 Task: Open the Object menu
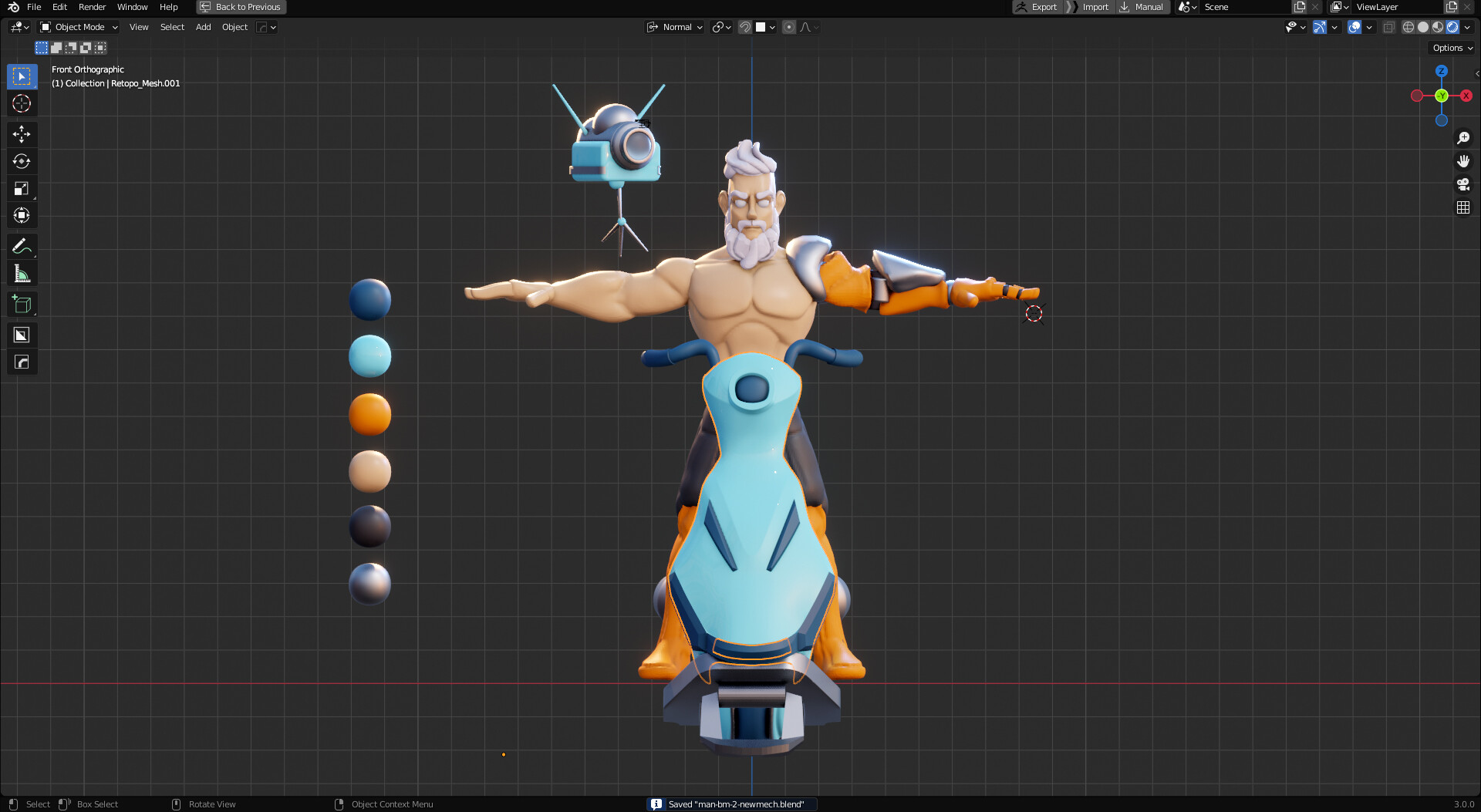[234, 26]
